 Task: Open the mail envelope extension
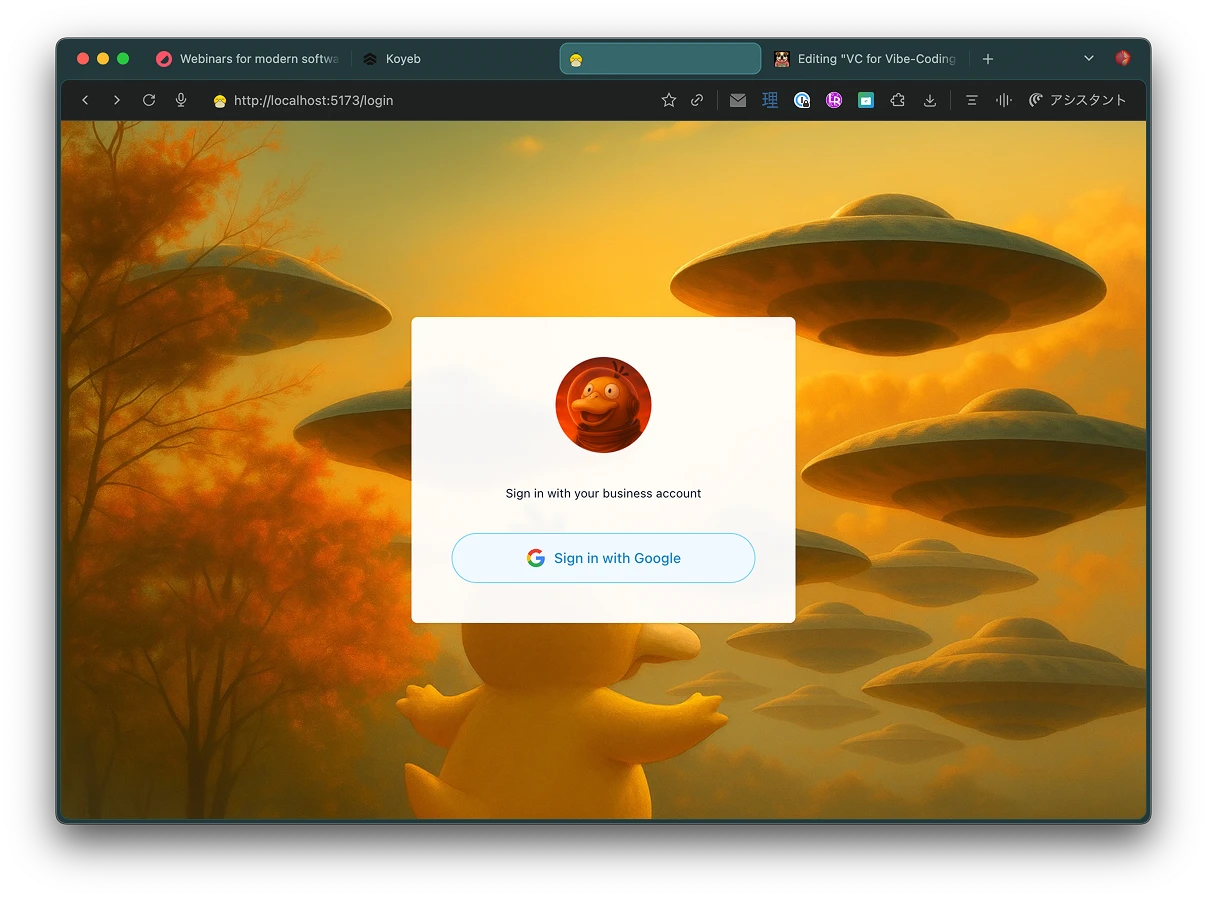[x=738, y=100]
